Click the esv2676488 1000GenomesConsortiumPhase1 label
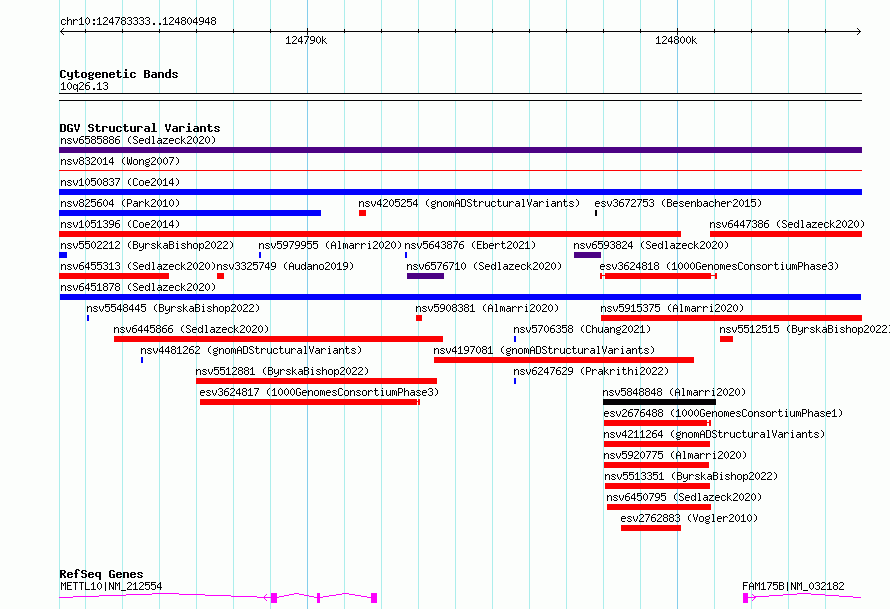The image size is (890, 609). coord(723,413)
